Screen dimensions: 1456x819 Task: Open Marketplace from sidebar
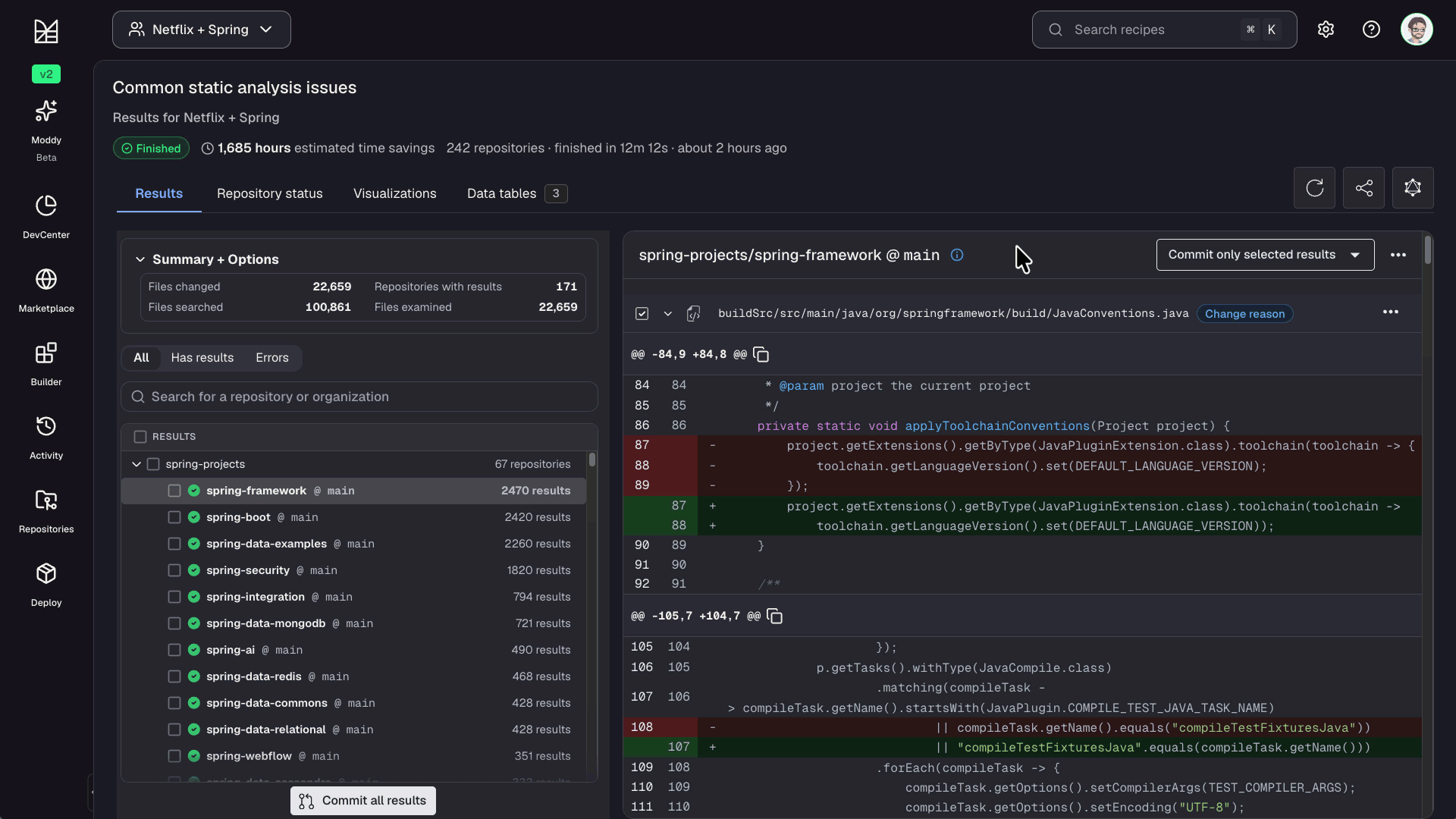46,290
